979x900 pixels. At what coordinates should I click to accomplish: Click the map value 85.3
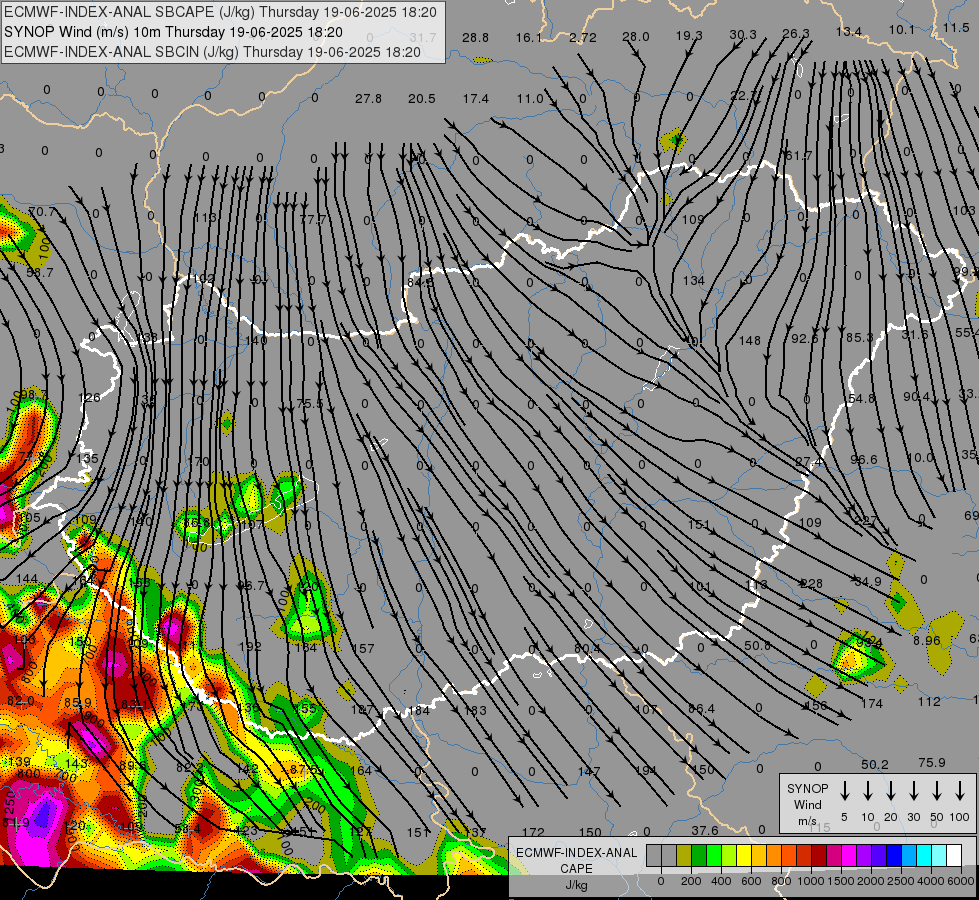[x=860, y=338]
